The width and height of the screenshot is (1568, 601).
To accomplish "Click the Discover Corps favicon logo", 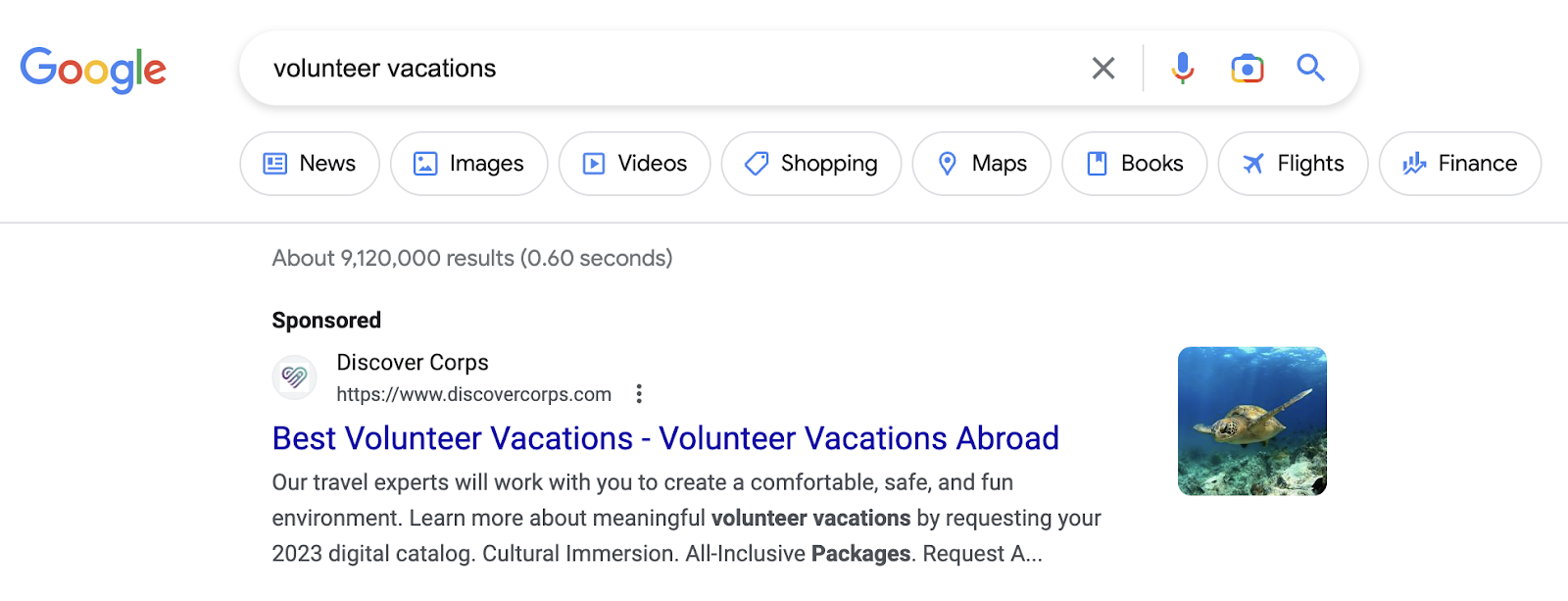I will [294, 377].
